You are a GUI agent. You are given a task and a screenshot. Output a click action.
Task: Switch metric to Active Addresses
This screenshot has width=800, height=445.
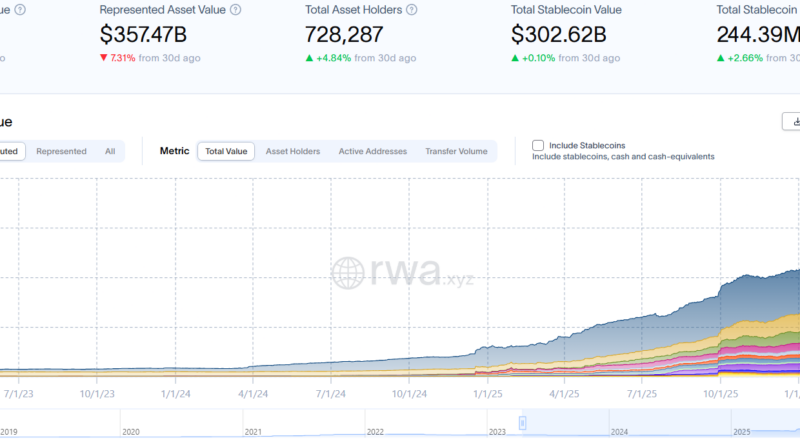point(372,152)
